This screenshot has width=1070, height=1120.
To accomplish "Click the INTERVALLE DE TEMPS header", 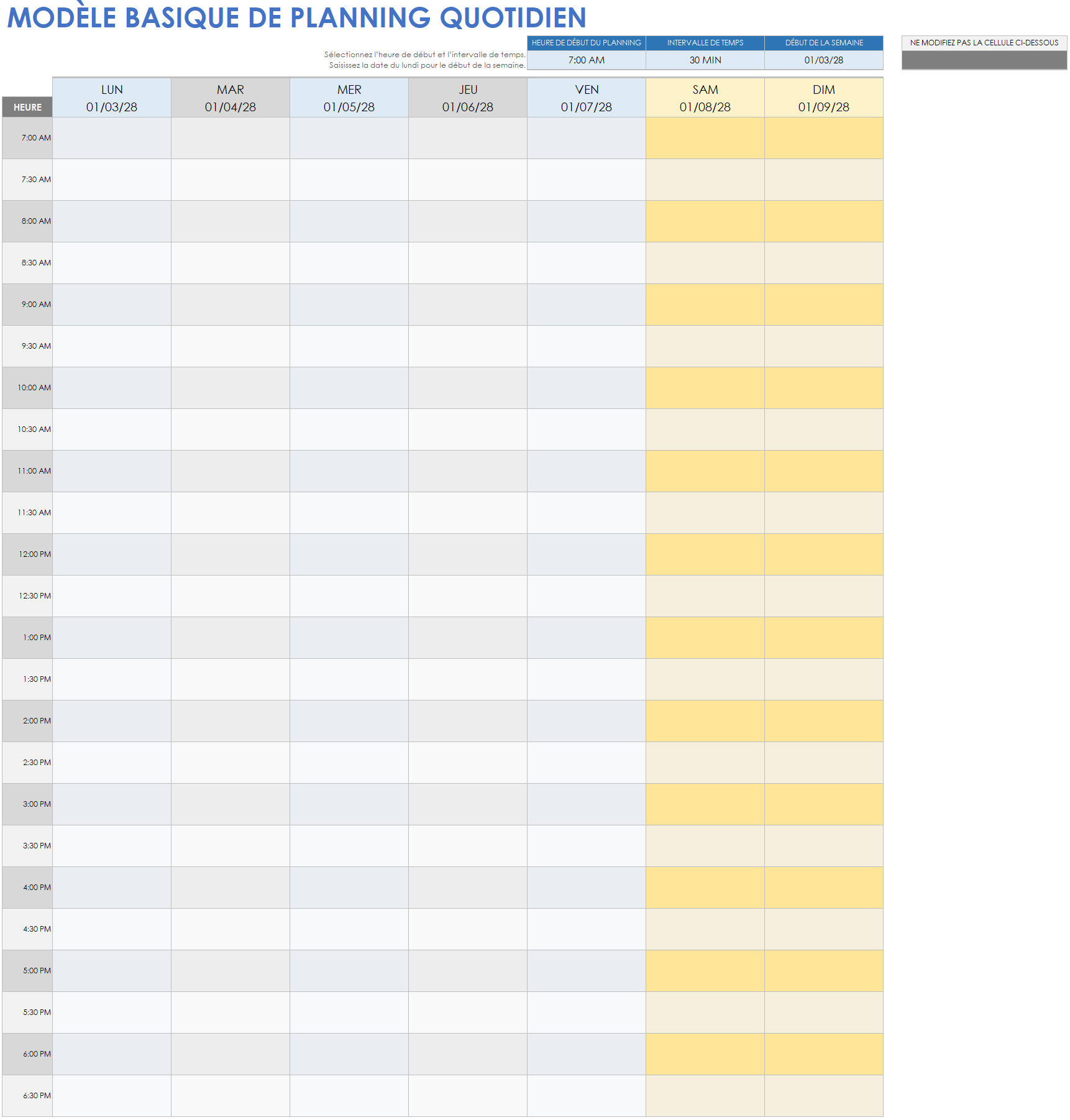I will coord(705,43).
